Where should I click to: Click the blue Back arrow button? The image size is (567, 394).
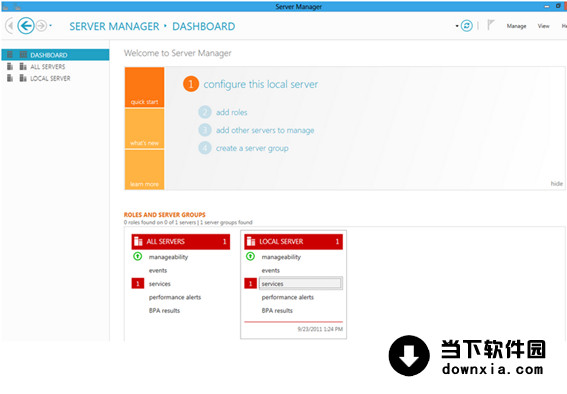pos(26,26)
